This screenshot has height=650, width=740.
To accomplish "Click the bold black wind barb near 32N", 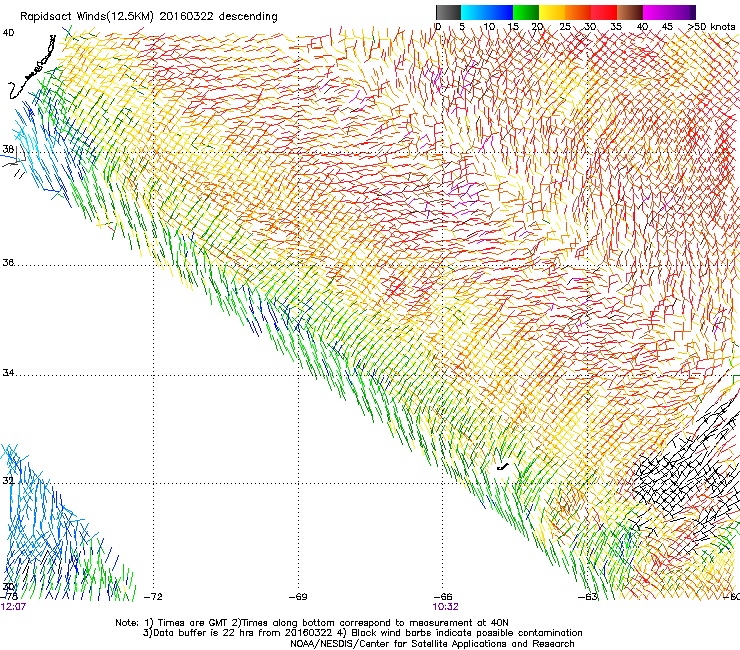I will tap(503, 467).
